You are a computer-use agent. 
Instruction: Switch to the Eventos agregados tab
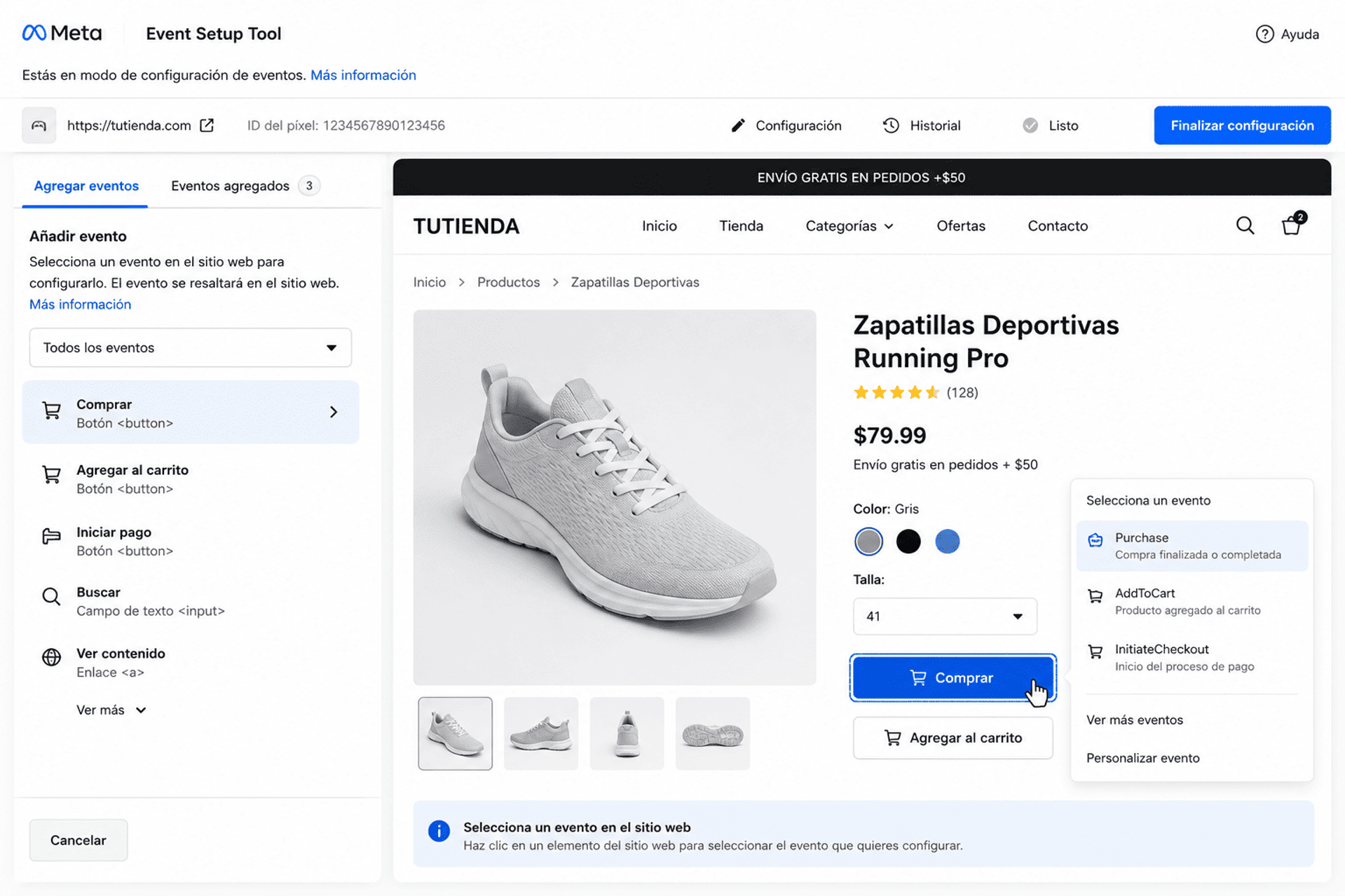pyautogui.click(x=245, y=186)
